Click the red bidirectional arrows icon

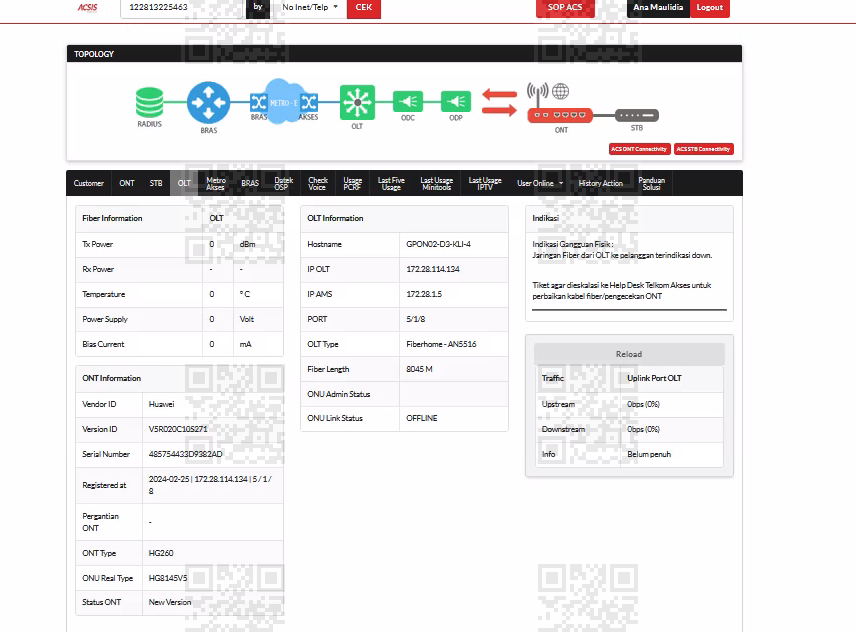coord(500,103)
